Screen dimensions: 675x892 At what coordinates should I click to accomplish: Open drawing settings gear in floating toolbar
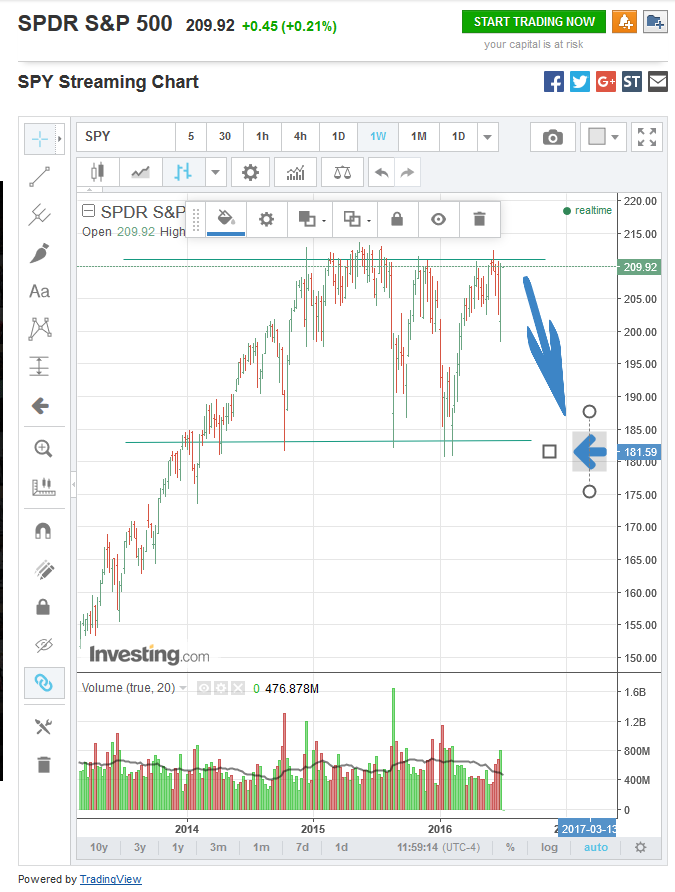[266, 219]
